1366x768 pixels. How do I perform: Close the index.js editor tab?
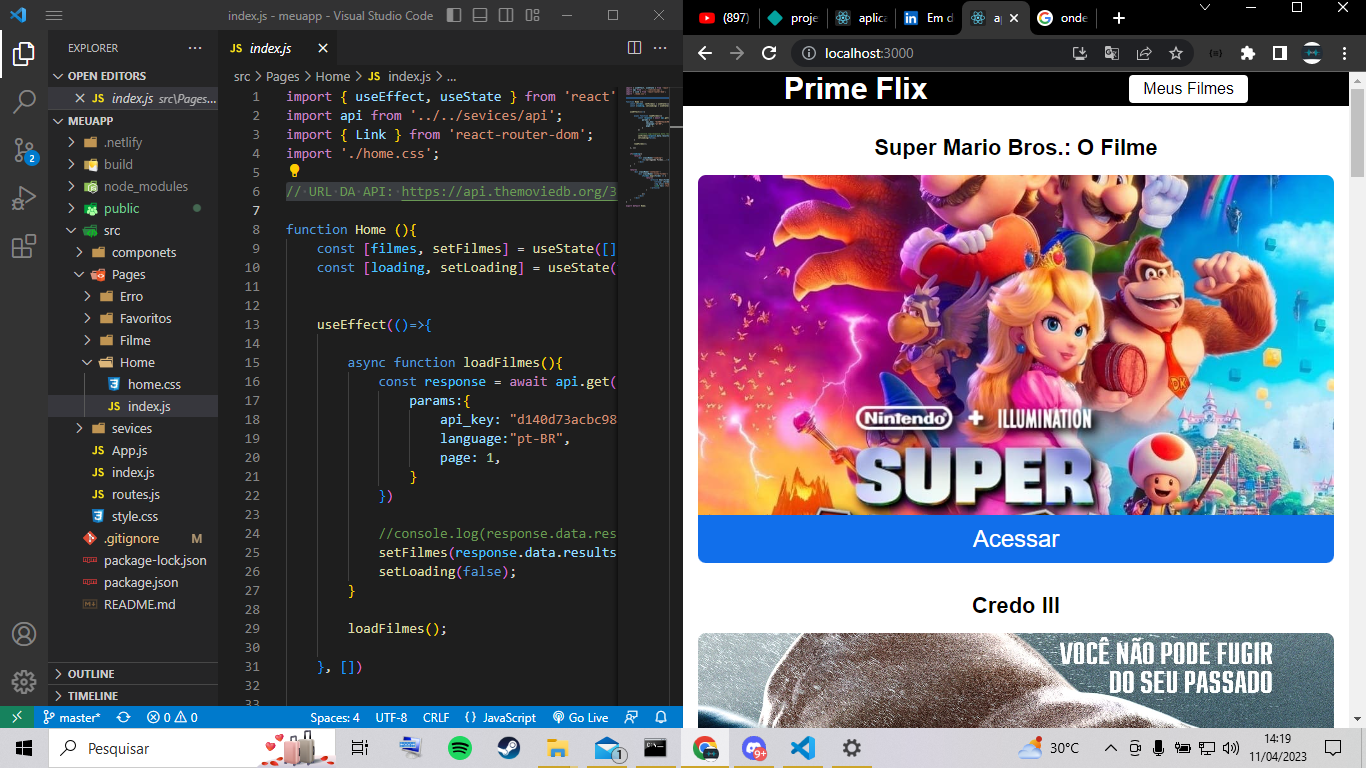tap(323, 48)
